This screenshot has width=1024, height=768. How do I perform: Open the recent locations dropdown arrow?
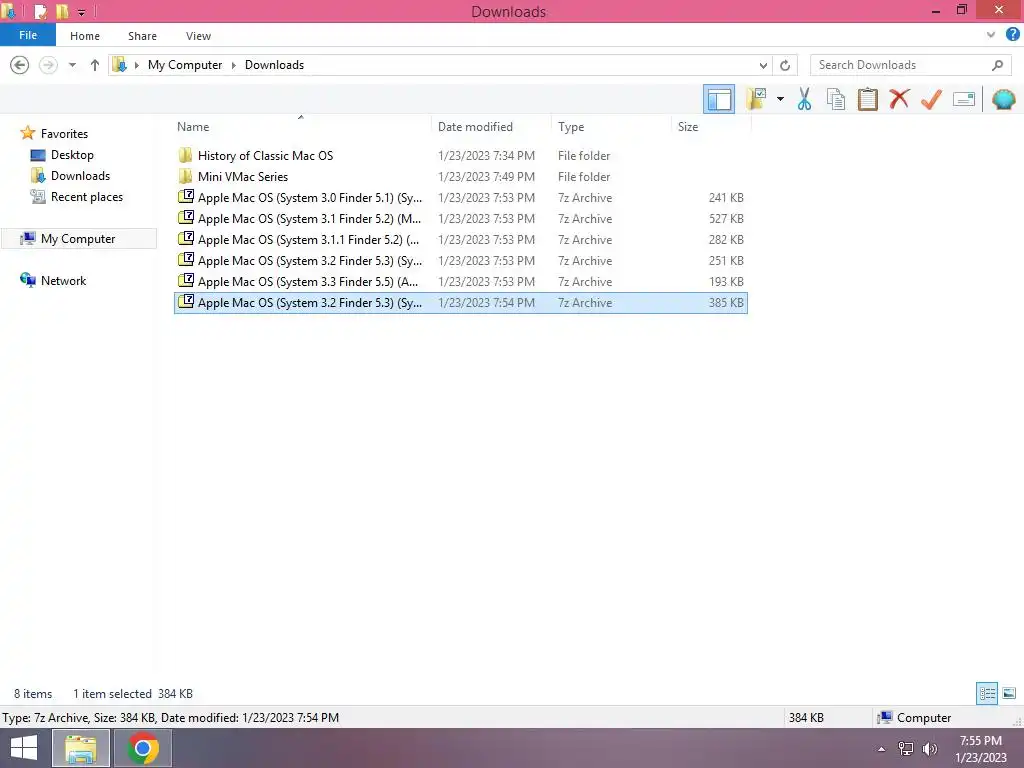pos(72,65)
